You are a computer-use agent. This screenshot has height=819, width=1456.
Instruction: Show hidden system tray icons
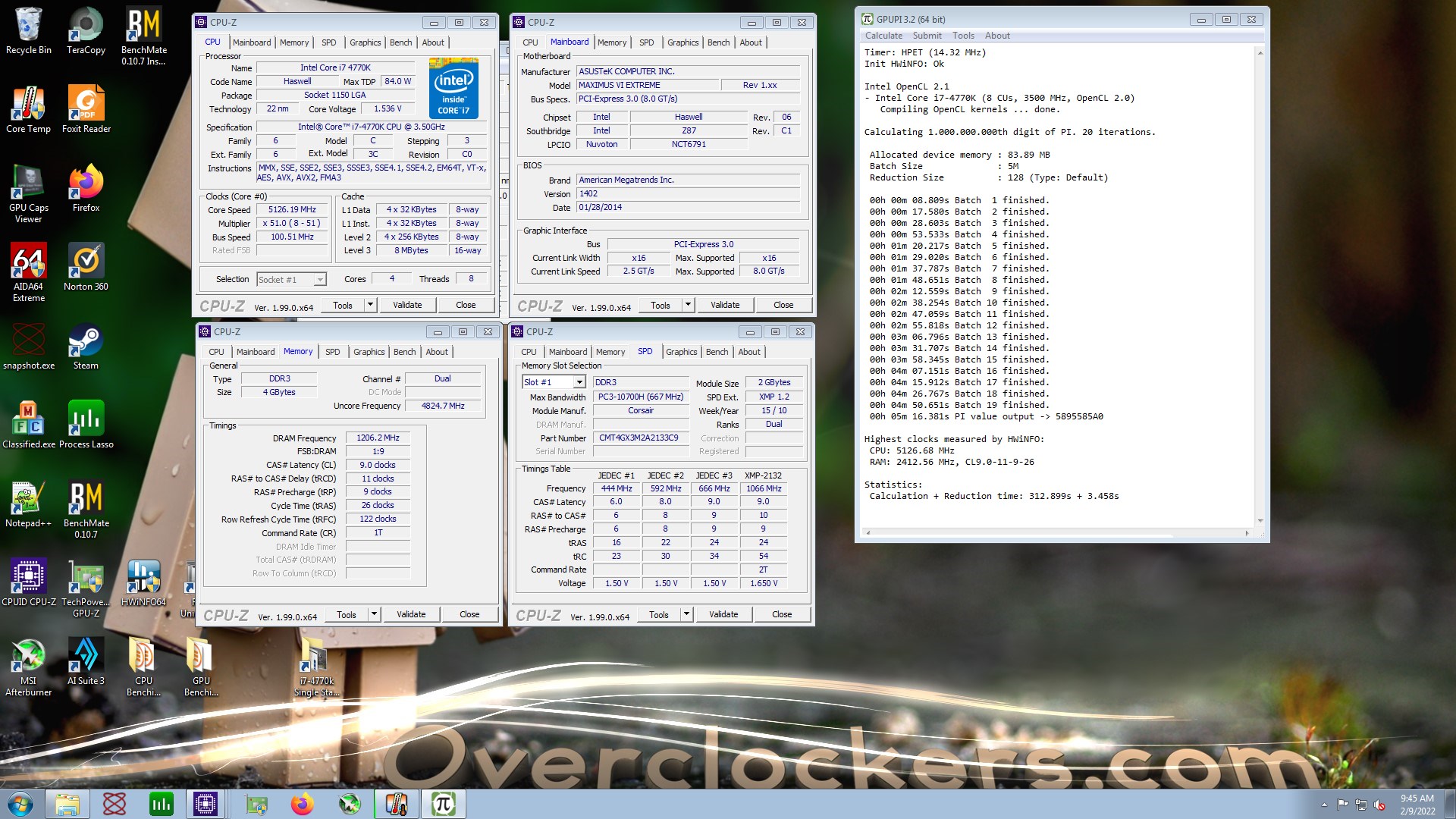coord(1324,805)
